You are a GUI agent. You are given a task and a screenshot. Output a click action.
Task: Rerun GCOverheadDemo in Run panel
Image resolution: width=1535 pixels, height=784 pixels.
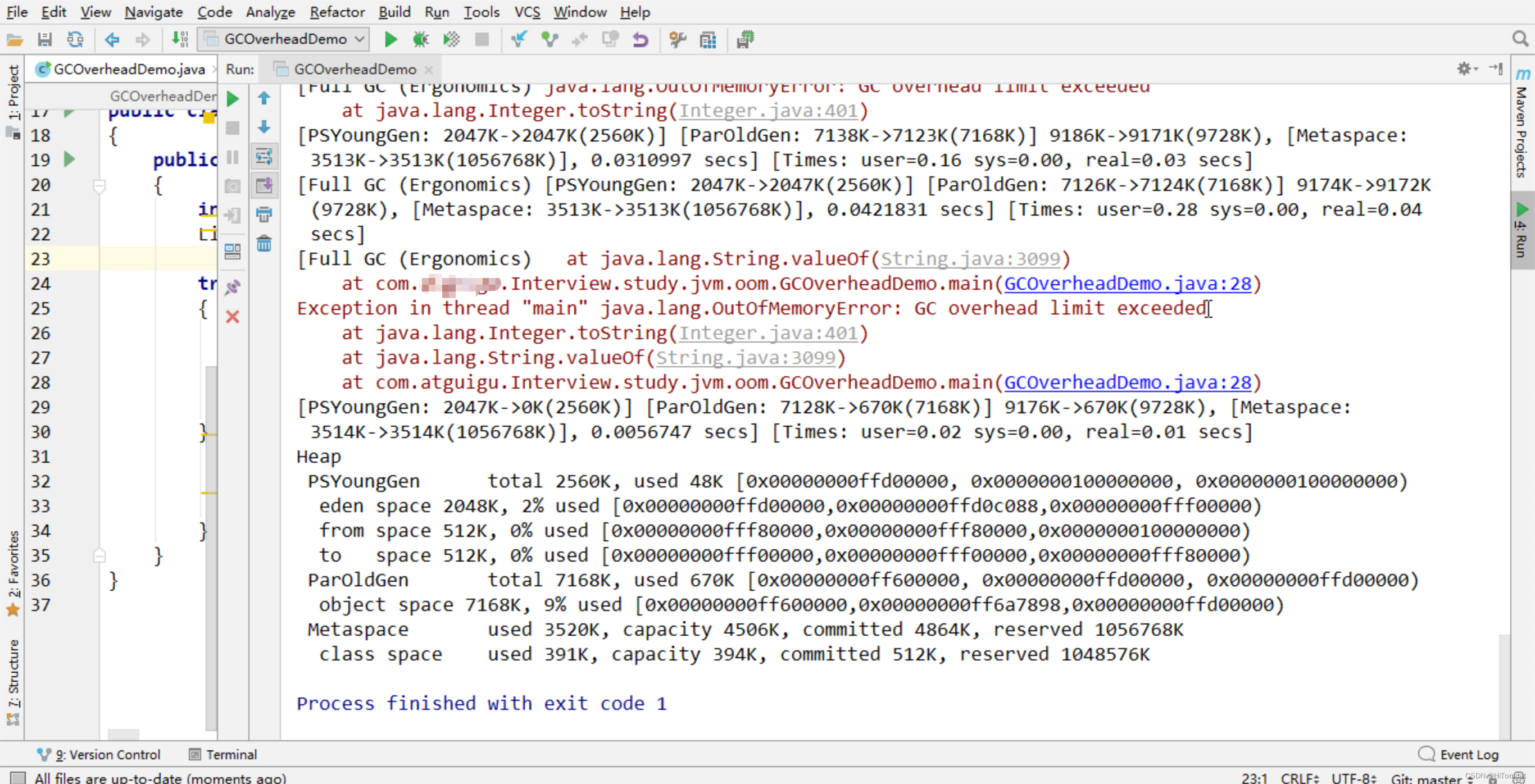coord(233,99)
